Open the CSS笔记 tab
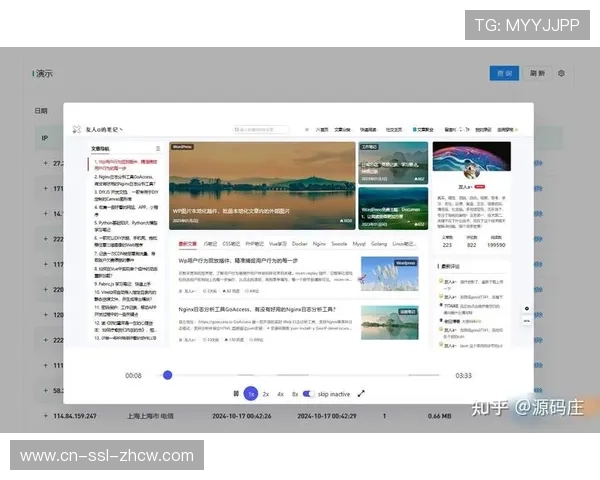 coord(232,244)
